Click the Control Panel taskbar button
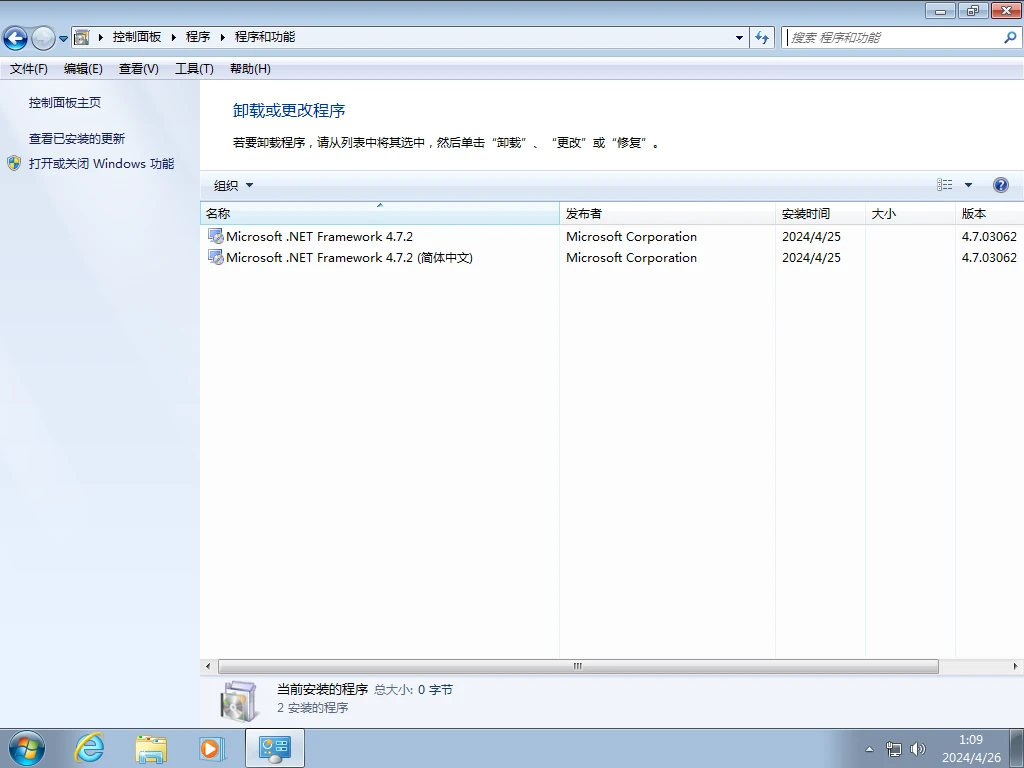 pyautogui.click(x=275, y=748)
